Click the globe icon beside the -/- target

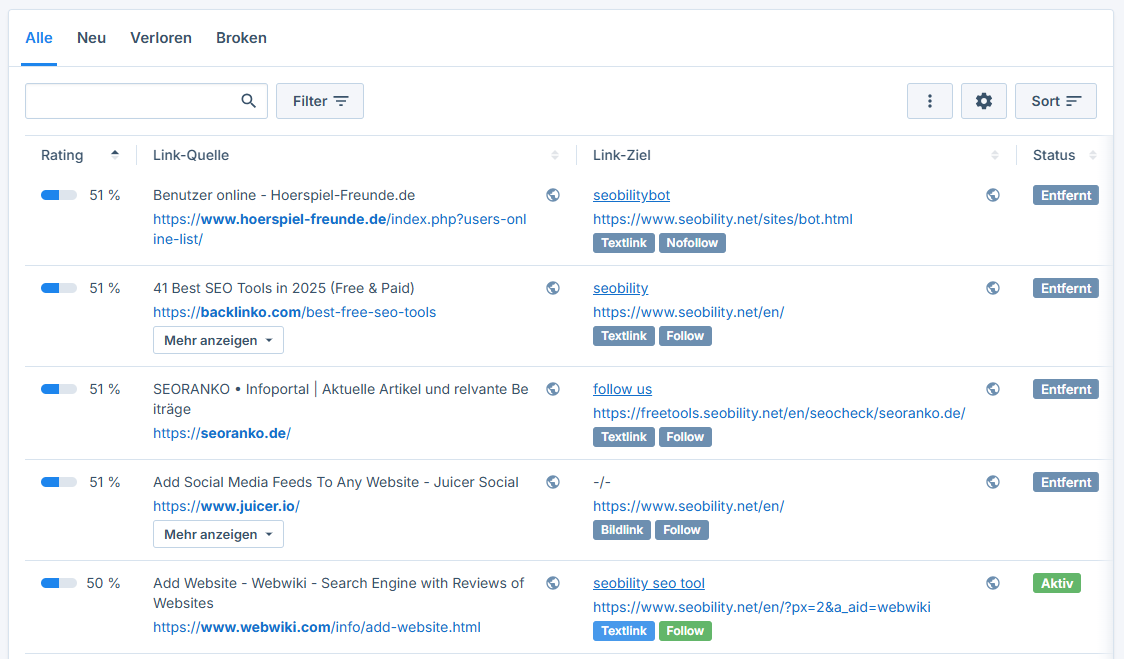(x=993, y=482)
